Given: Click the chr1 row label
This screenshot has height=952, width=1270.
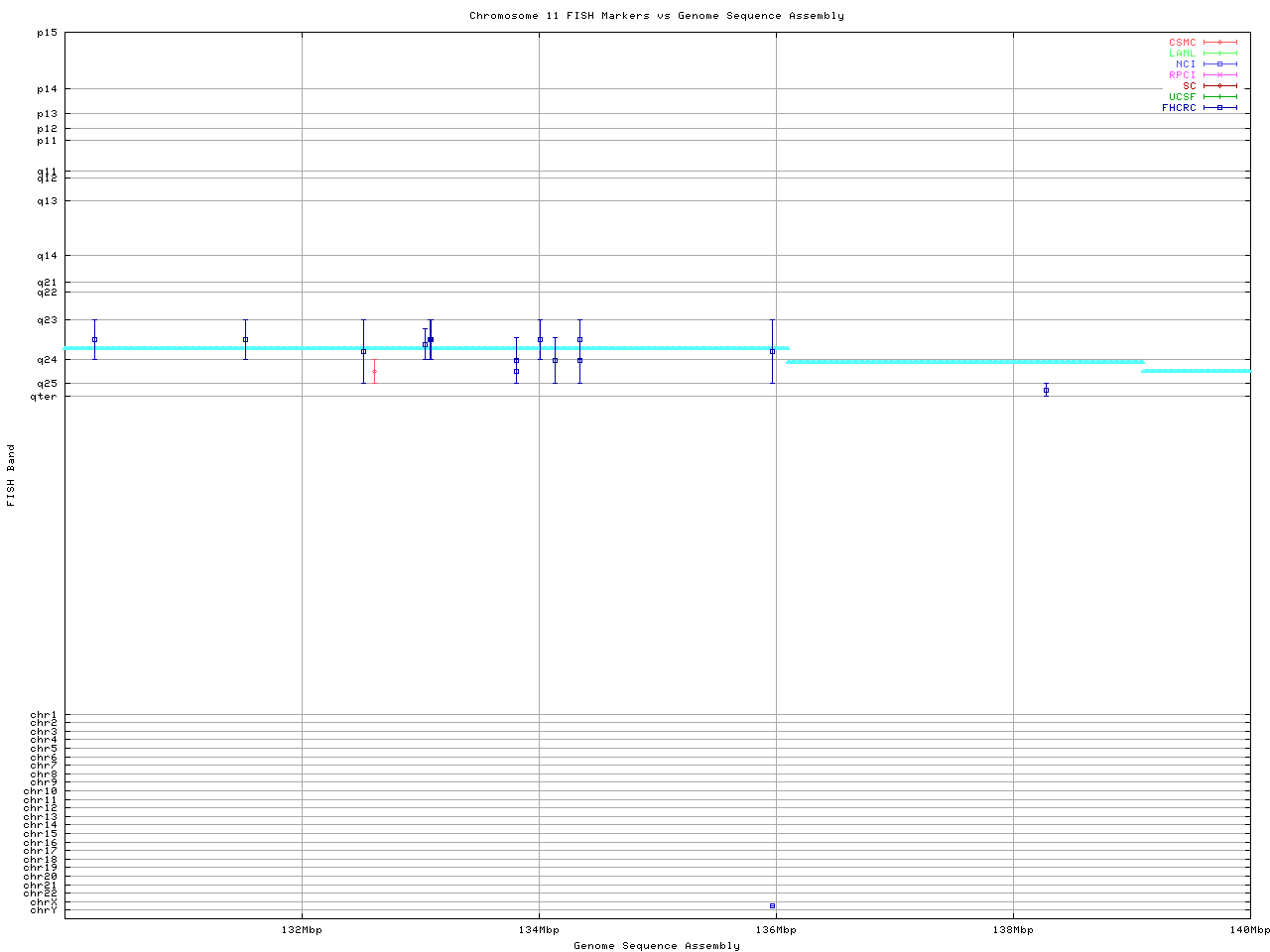Looking at the screenshot, I should (44, 715).
